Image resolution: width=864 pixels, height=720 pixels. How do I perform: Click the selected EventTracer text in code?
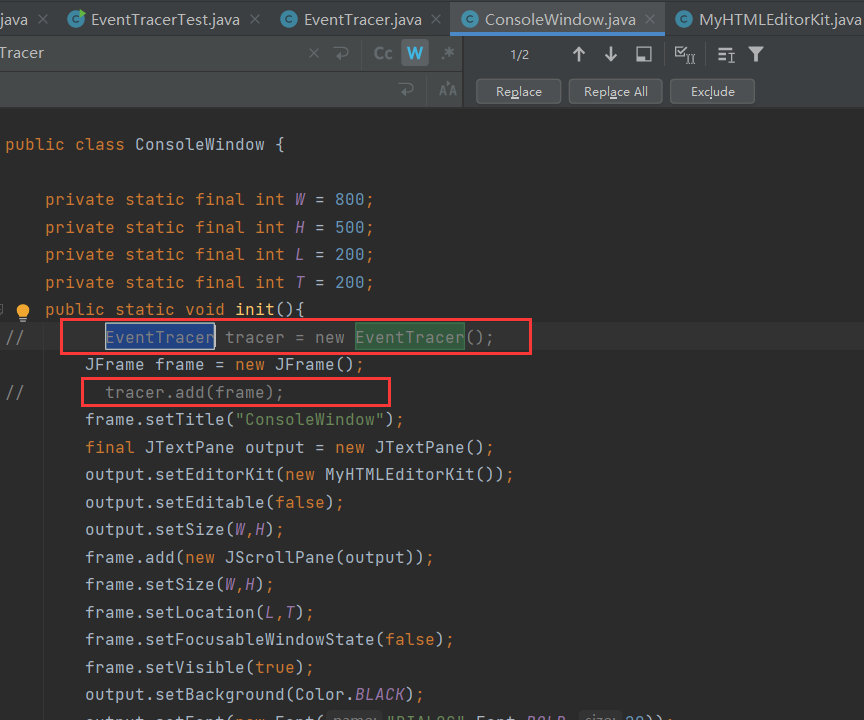160,337
